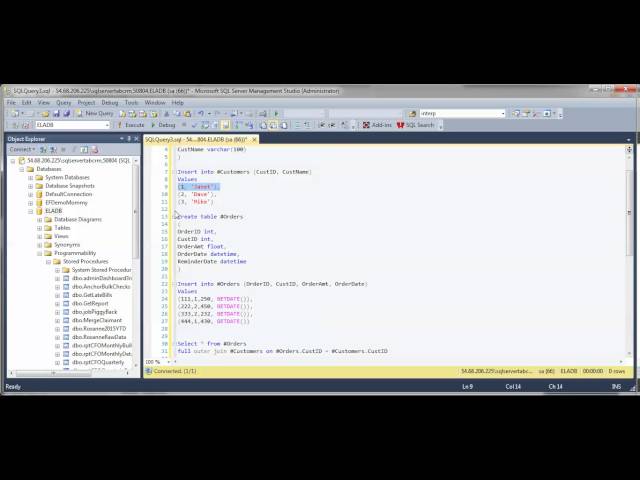This screenshot has width=640, height=480.
Task: Expand the Tables folder
Action: click(40, 228)
